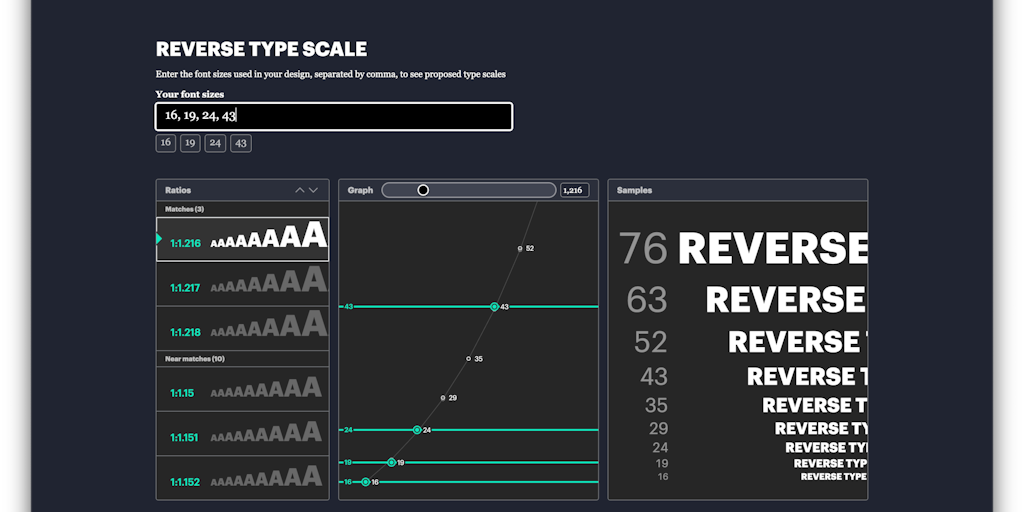The width and height of the screenshot is (1024, 512).
Task: Click the green matched node at 19
Action: (x=391, y=463)
